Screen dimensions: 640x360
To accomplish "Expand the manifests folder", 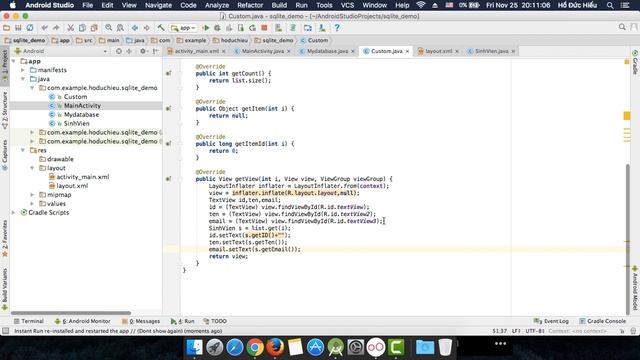I will [23, 70].
